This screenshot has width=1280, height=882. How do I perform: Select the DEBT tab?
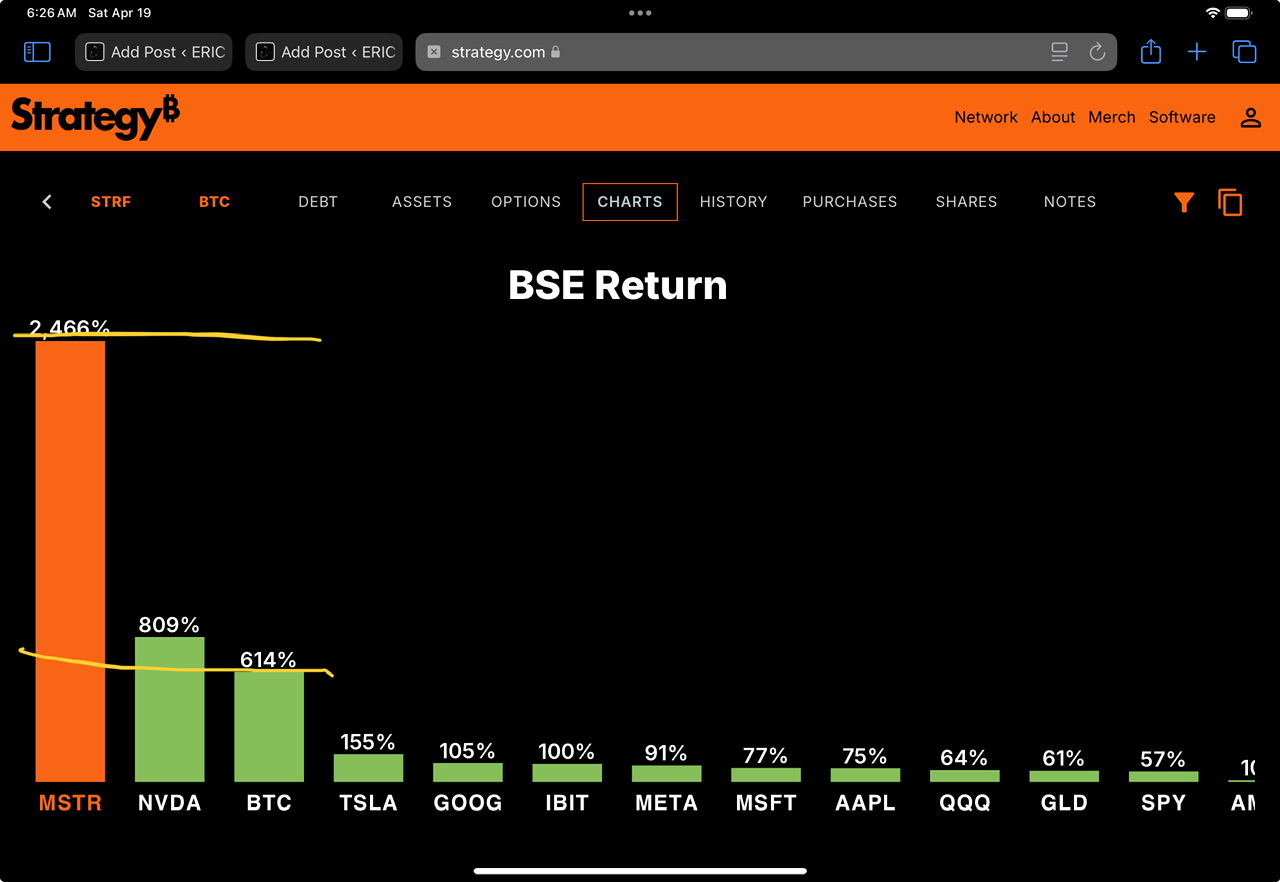point(318,202)
